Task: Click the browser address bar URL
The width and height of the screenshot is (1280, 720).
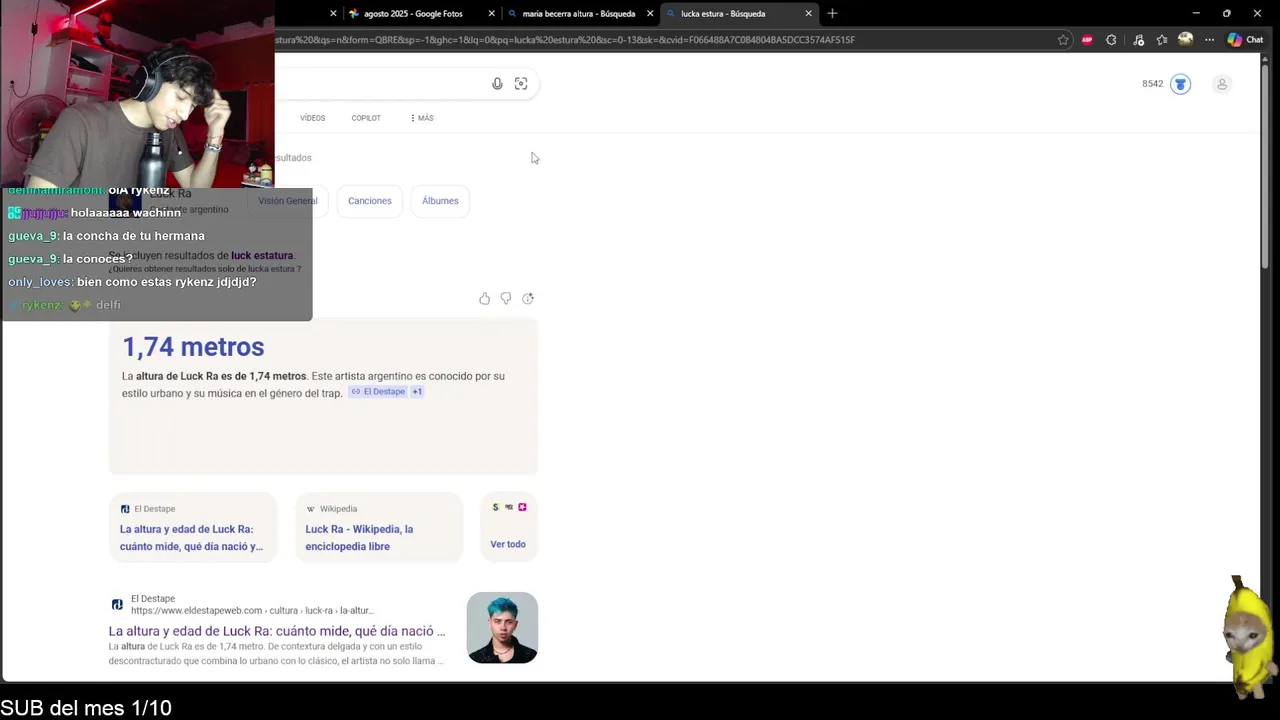Action: pyautogui.click(x=565, y=40)
